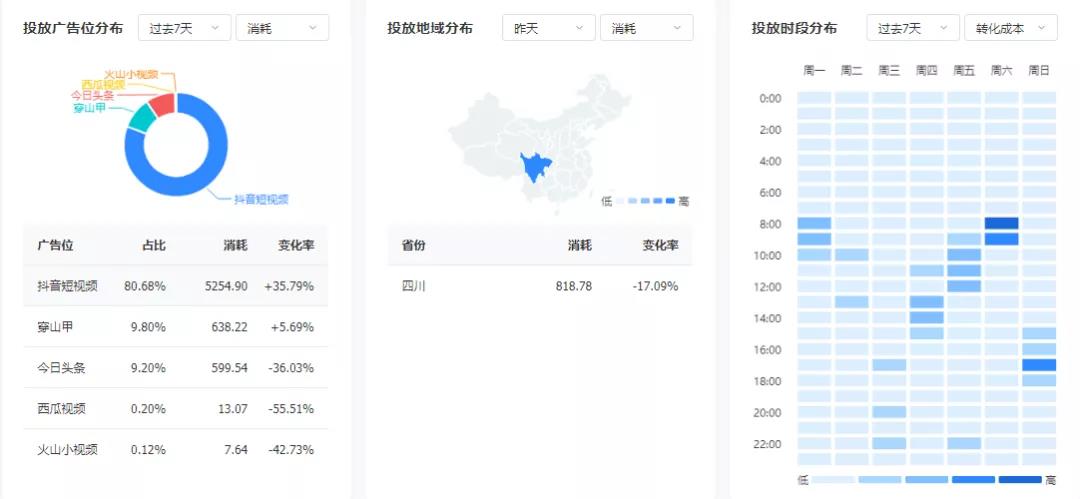Click the 抖音短视频 chart label

(x=261, y=199)
